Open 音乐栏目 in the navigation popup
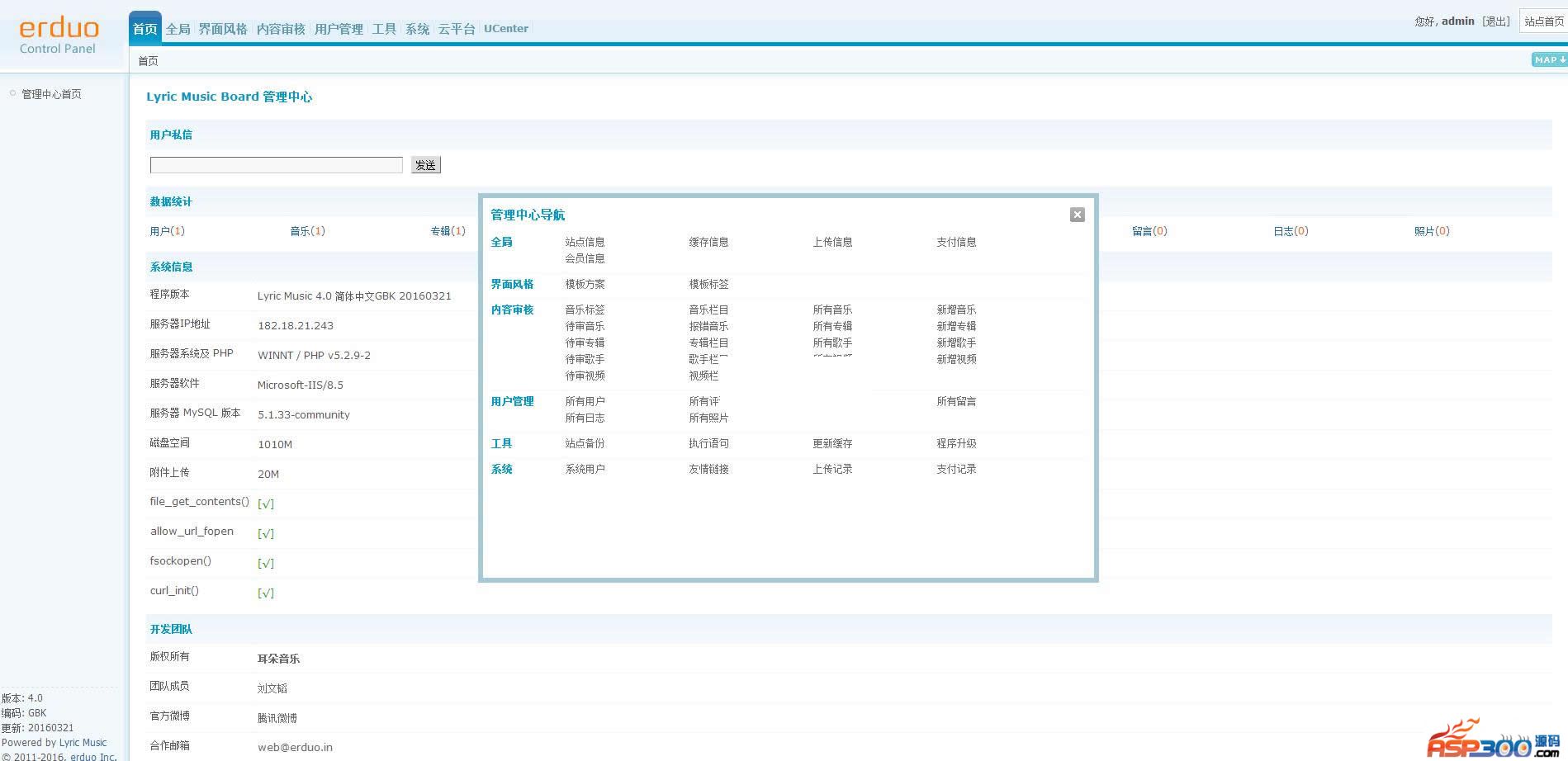Image resolution: width=1568 pixels, height=761 pixels. [x=708, y=310]
